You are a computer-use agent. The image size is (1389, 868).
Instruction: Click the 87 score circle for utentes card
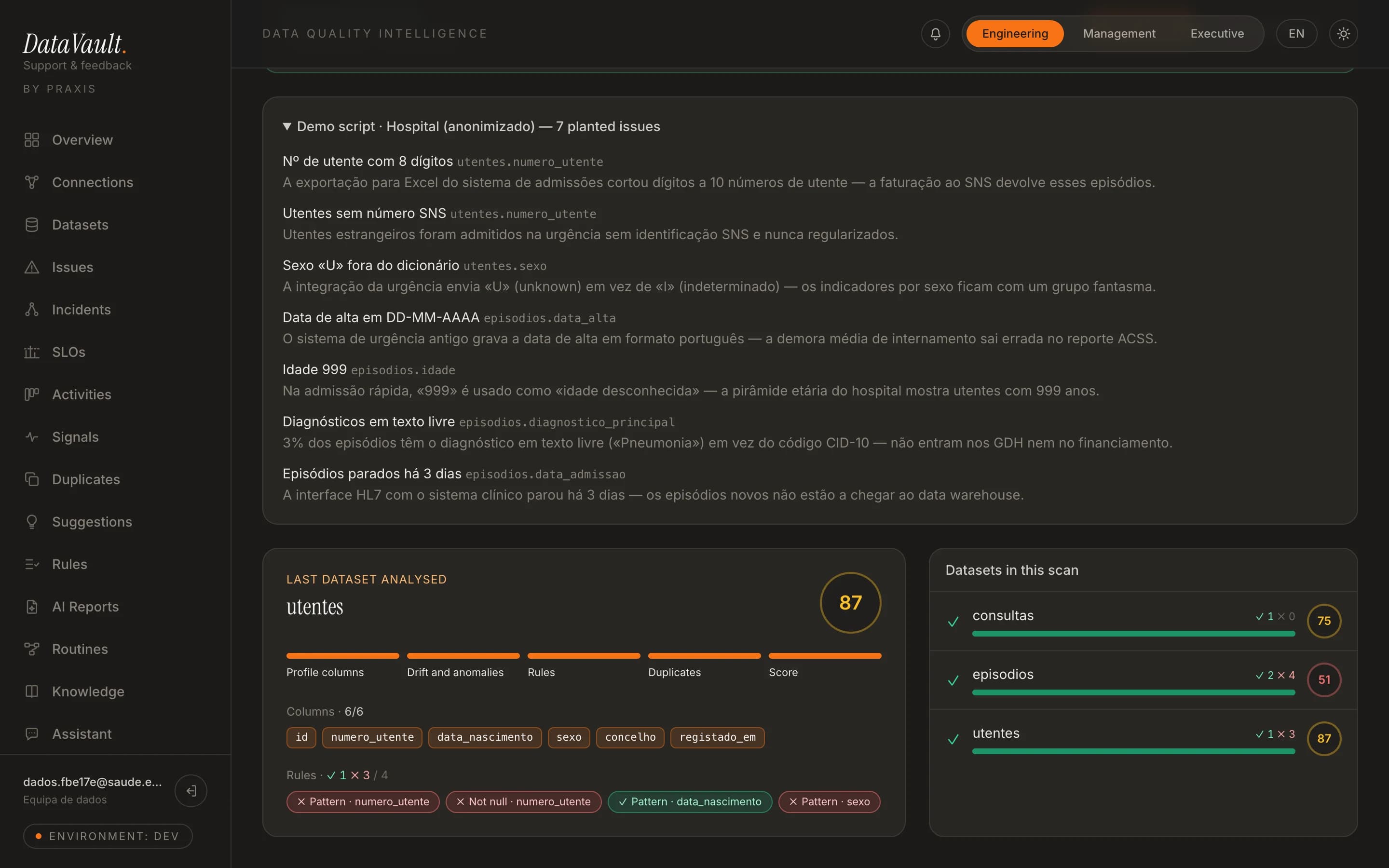(x=850, y=603)
